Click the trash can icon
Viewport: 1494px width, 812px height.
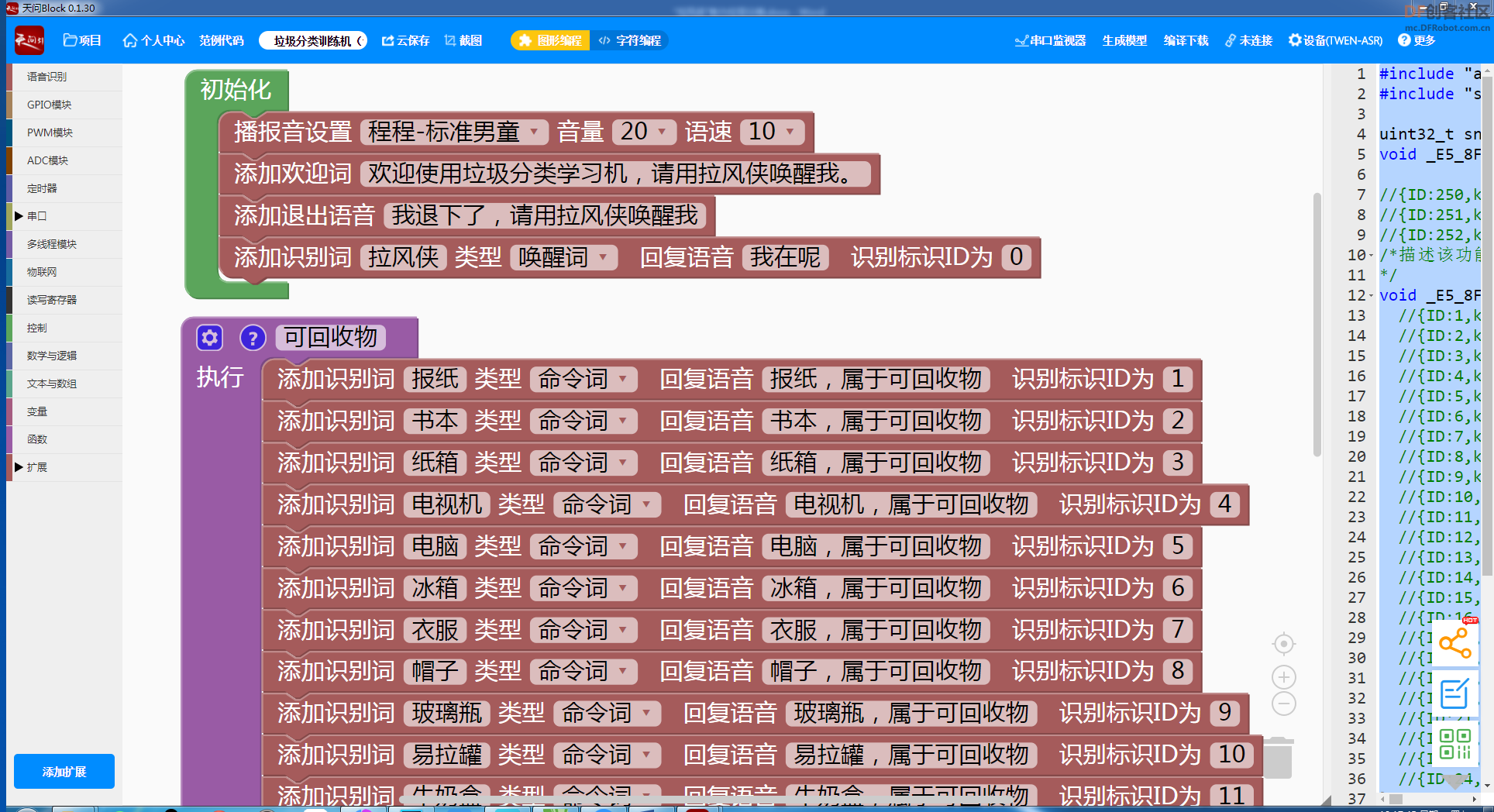click(1279, 758)
